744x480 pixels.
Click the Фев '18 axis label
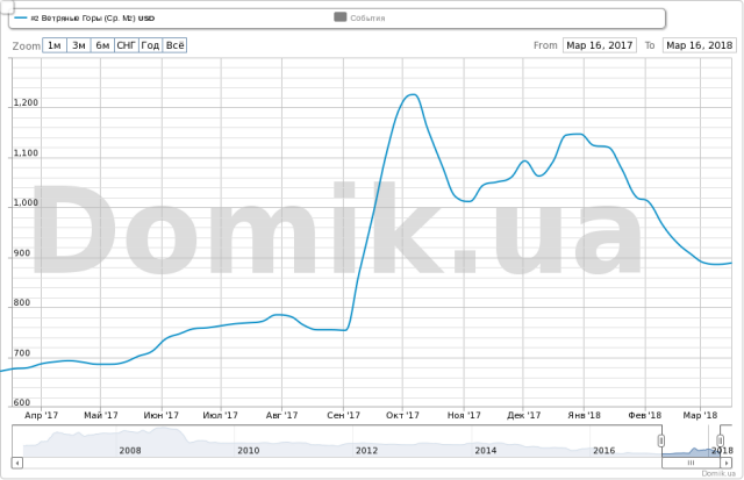pyautogui.click(x=645, y=415)
